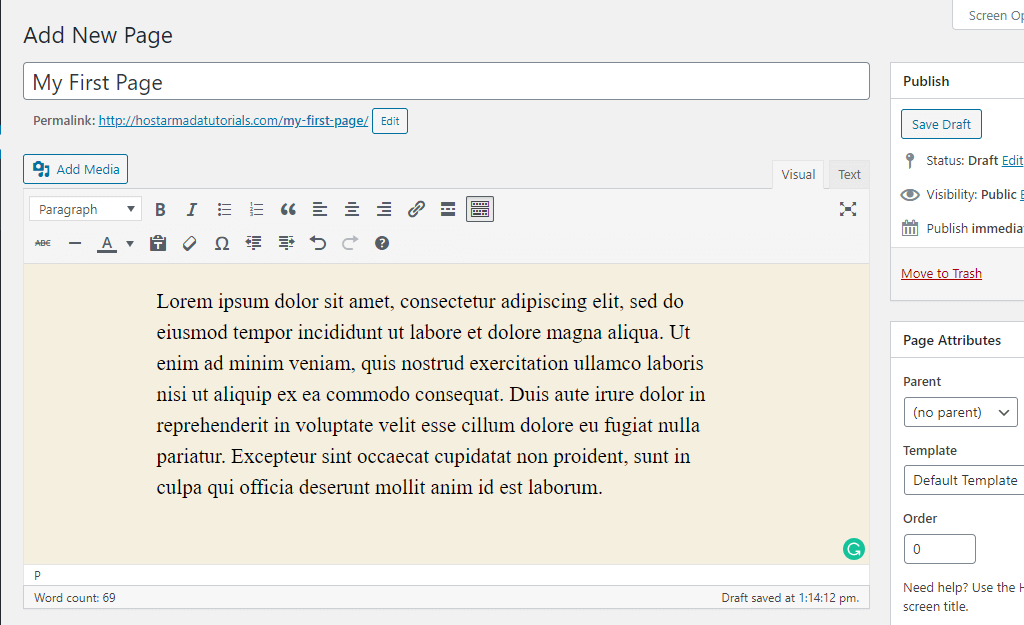Viewport: 1024px width, 625px height.
Task: Click the page title field
Action: pyautogui.click(x=447, y=82)
